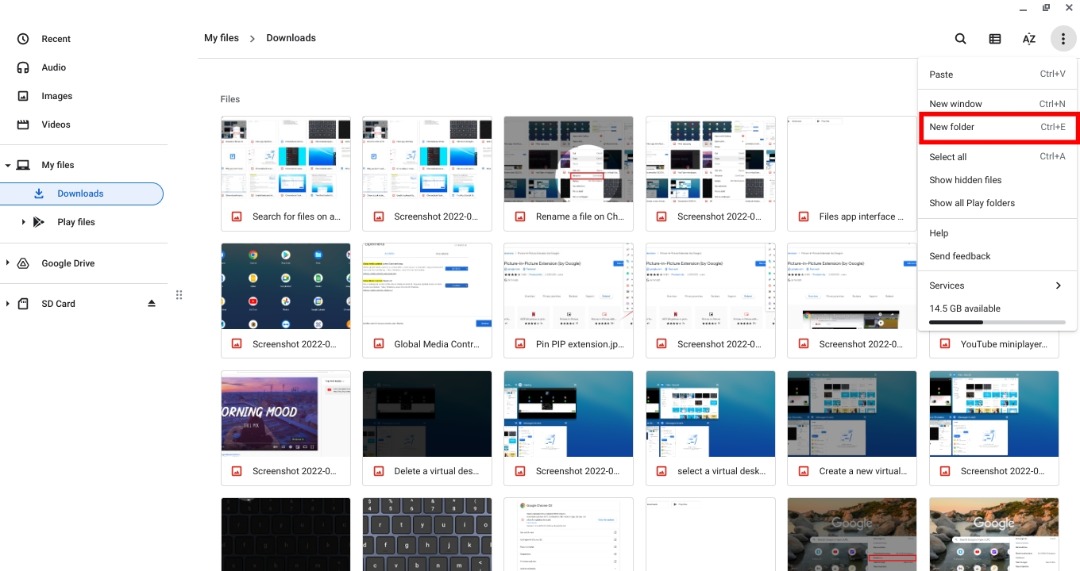Click image icon beside Global Media Contr...
Screen dimensions: 1080x571
click(x=378, y=344)
